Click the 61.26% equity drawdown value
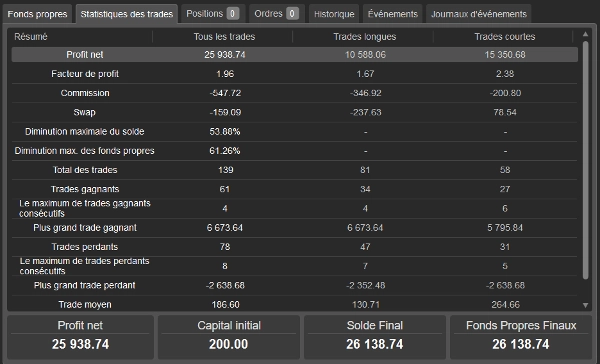 point(225,151)
